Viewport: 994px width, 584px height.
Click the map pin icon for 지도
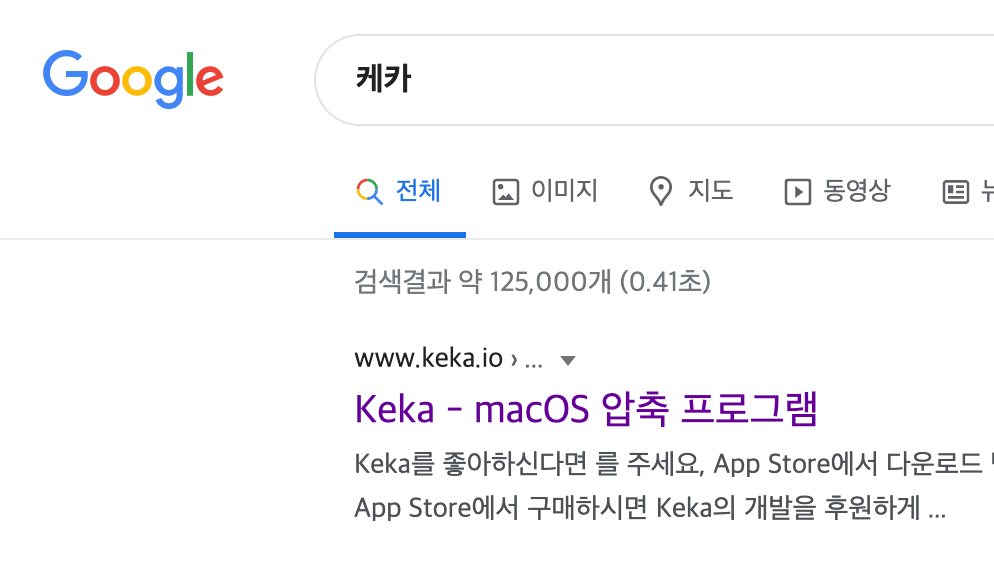(x=661, y=191)
